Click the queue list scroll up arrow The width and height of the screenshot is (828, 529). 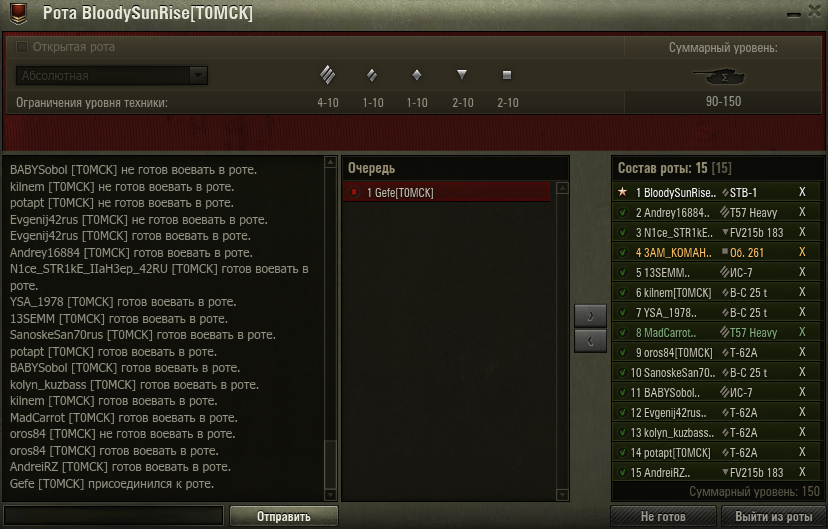coord(562,188)
